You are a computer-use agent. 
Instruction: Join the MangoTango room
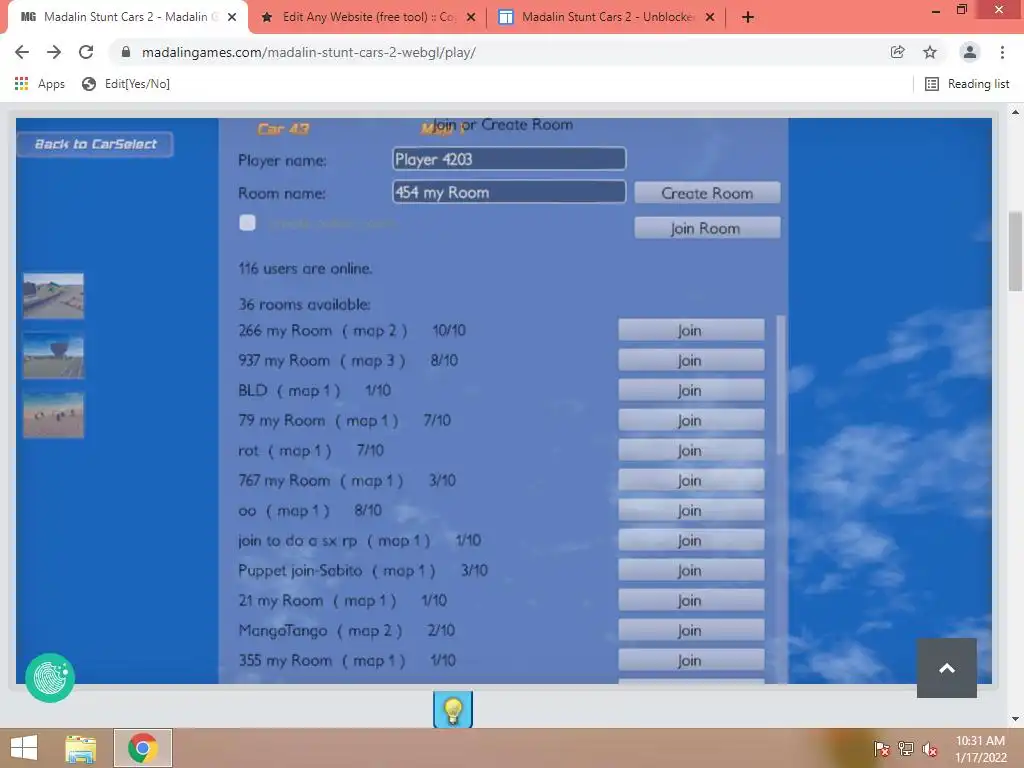point(691,631)
